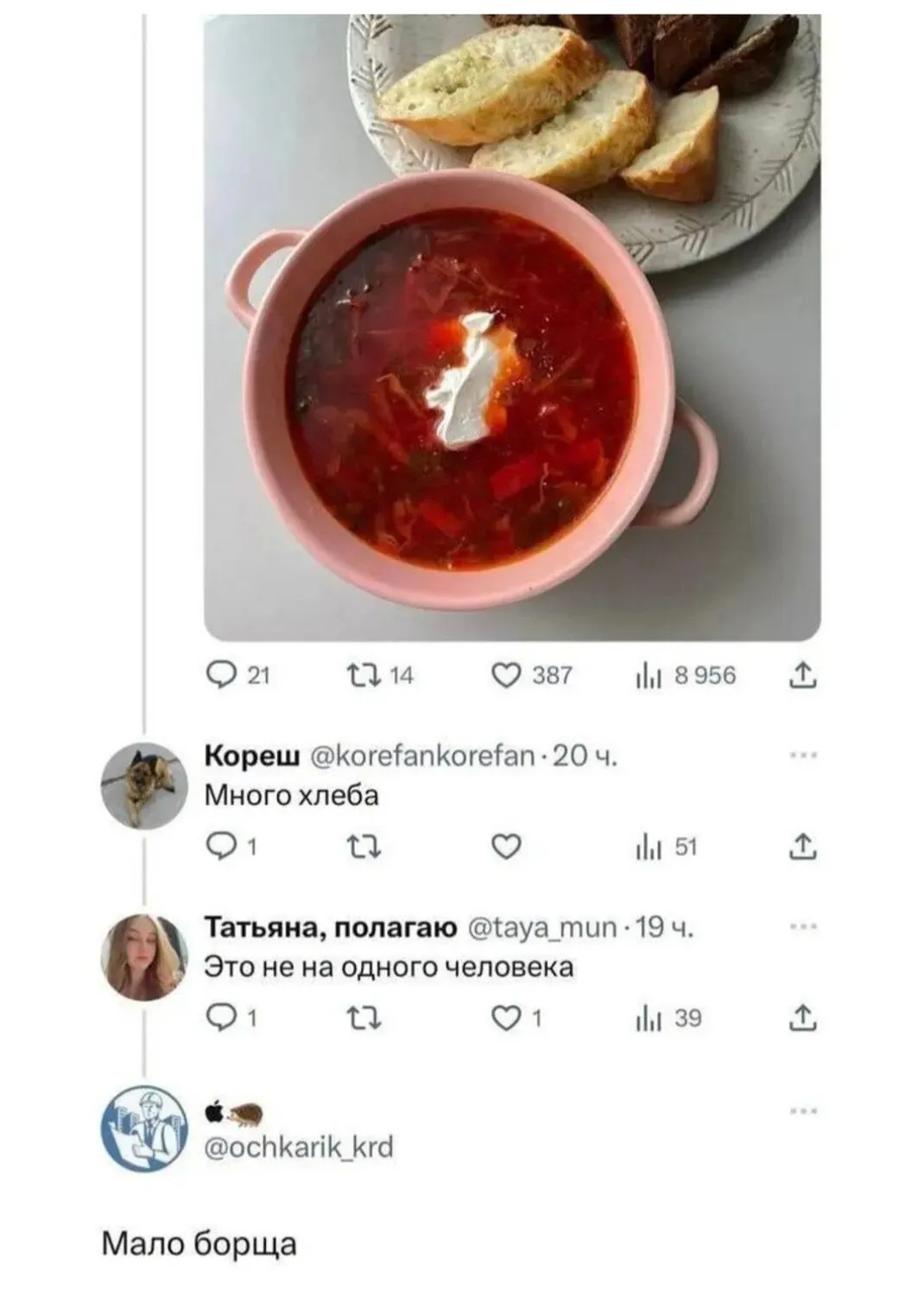Retweet Кореш's "Много хлеба" comment
Screen dimensions: 924x1296
(x=364, y=847)
